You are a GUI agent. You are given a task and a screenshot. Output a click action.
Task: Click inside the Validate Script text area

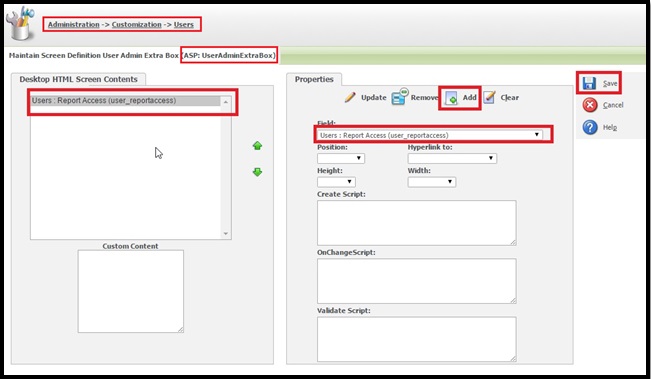click(417, 339)
